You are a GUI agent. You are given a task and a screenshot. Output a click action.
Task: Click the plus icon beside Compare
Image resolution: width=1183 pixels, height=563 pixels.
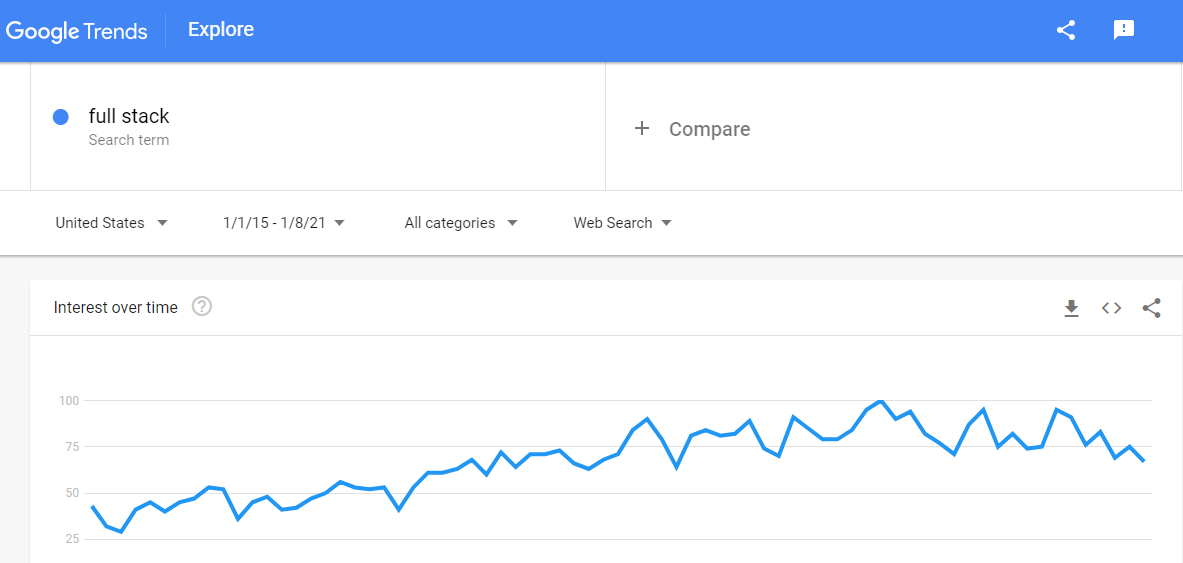click(642, 128)
